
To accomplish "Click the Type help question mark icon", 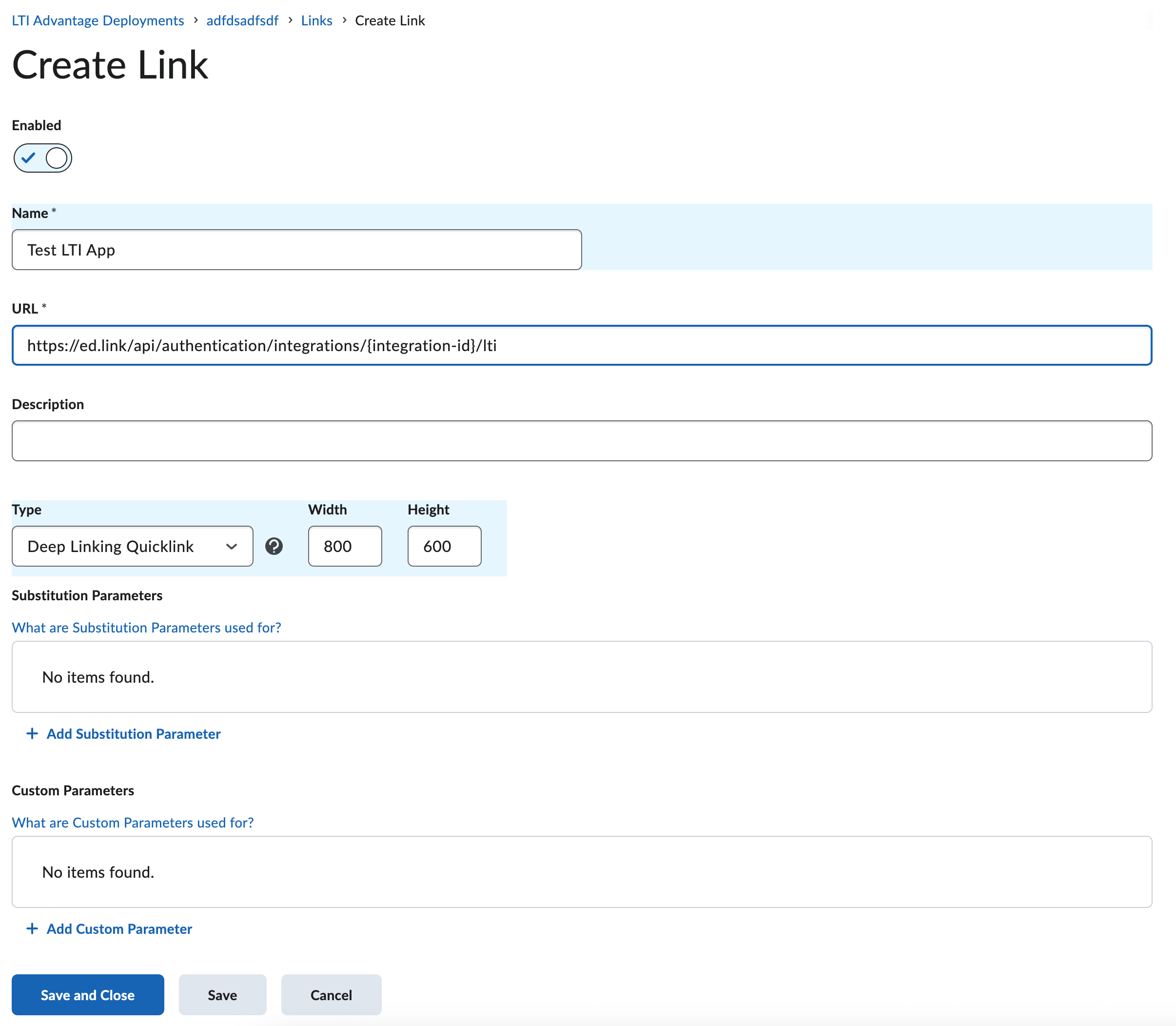I will (274, 546).
